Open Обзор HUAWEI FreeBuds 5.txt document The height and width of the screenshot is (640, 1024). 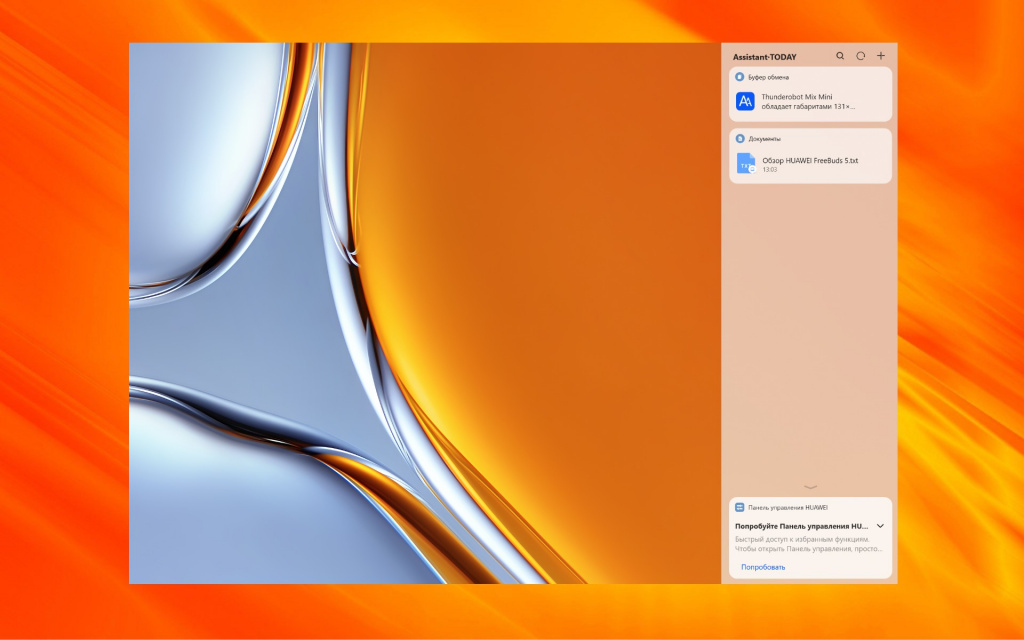pos(810,160)
